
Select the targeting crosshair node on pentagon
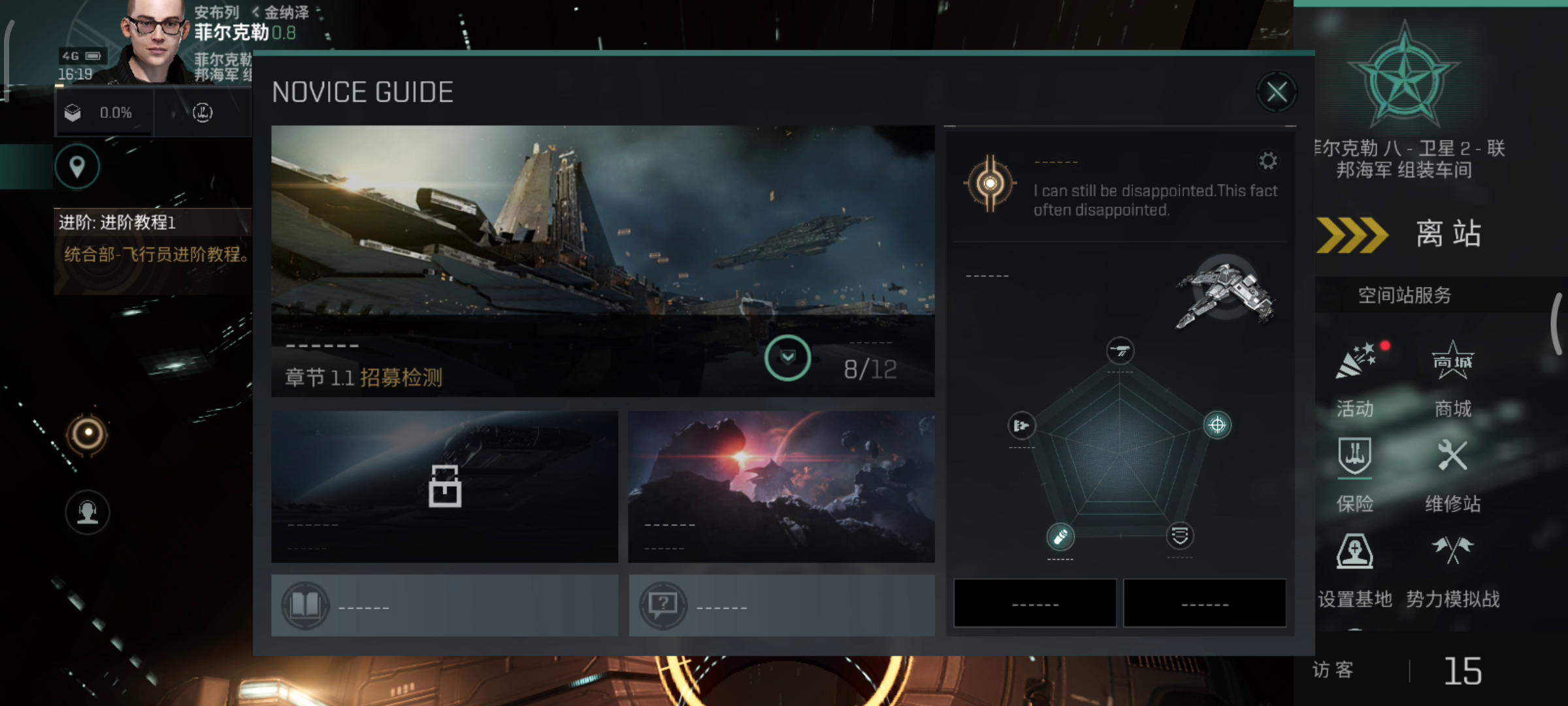[1217, 426]
